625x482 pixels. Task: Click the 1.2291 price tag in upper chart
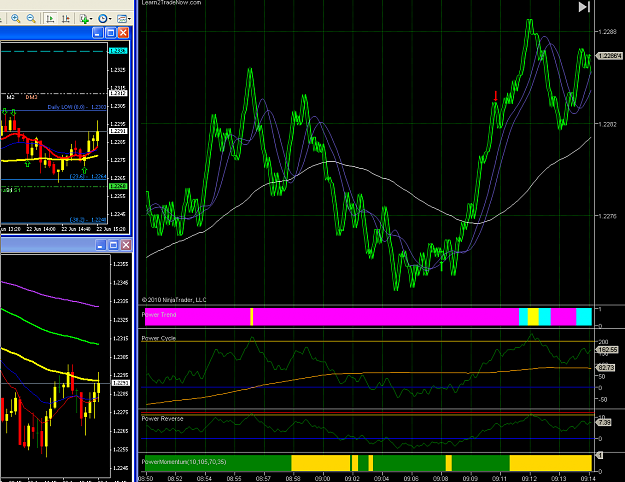[118, 131]
